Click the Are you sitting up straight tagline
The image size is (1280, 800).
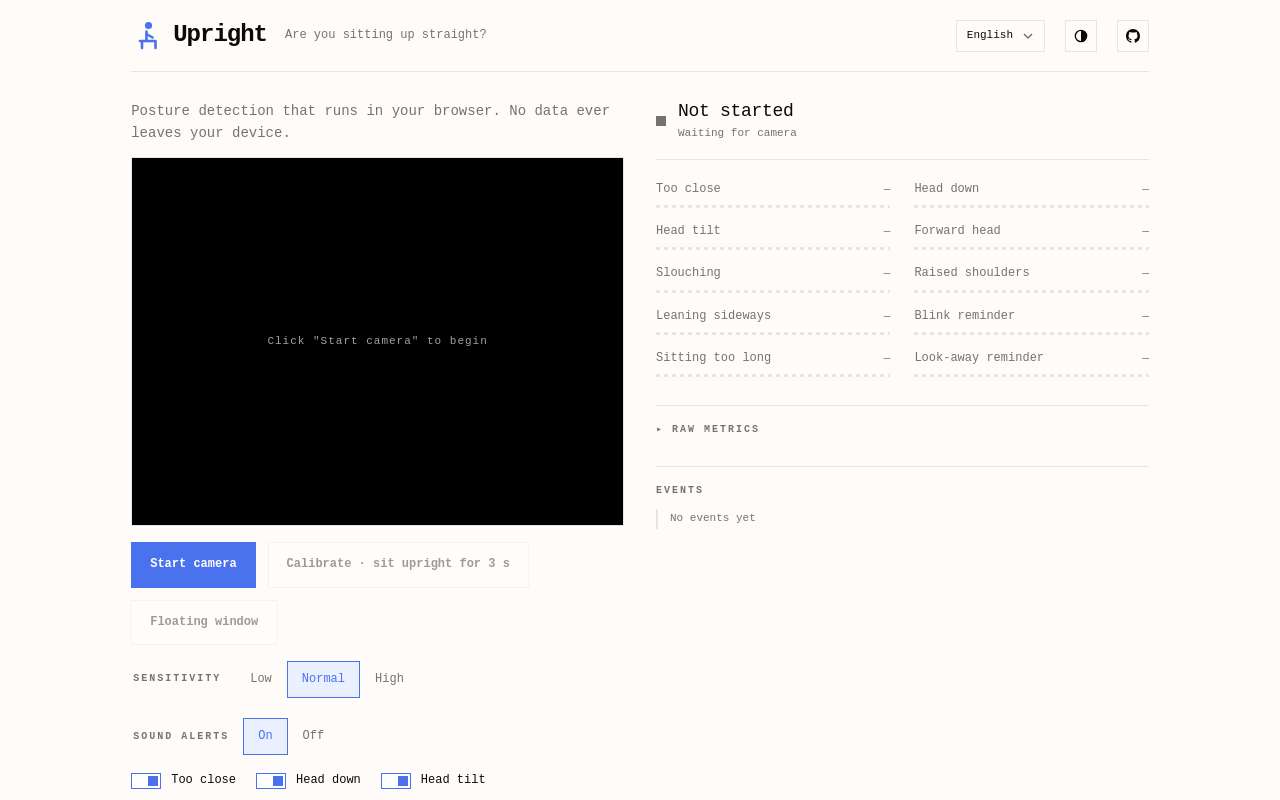pos(386,35)
